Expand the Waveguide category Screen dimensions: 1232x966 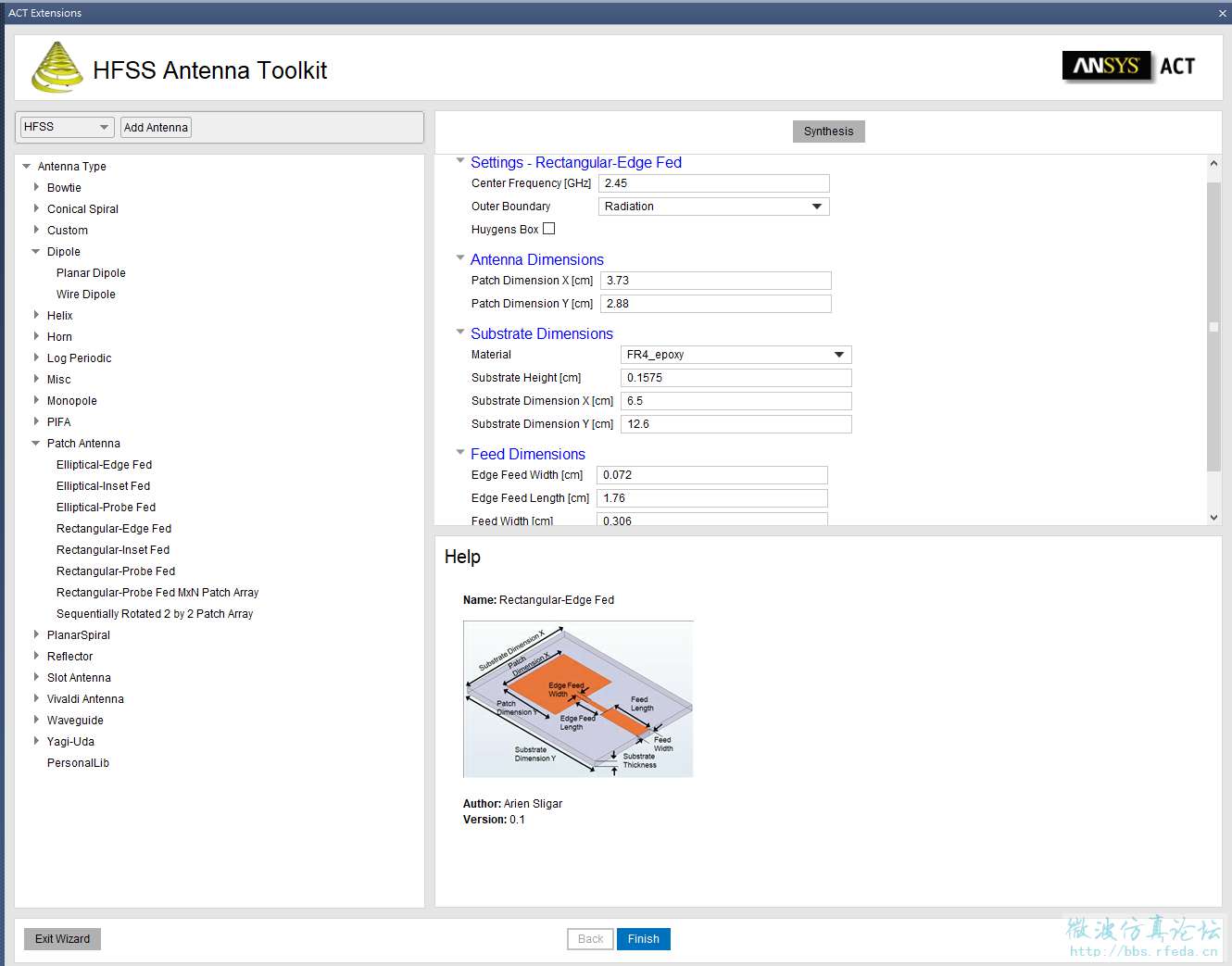[36, 720]
